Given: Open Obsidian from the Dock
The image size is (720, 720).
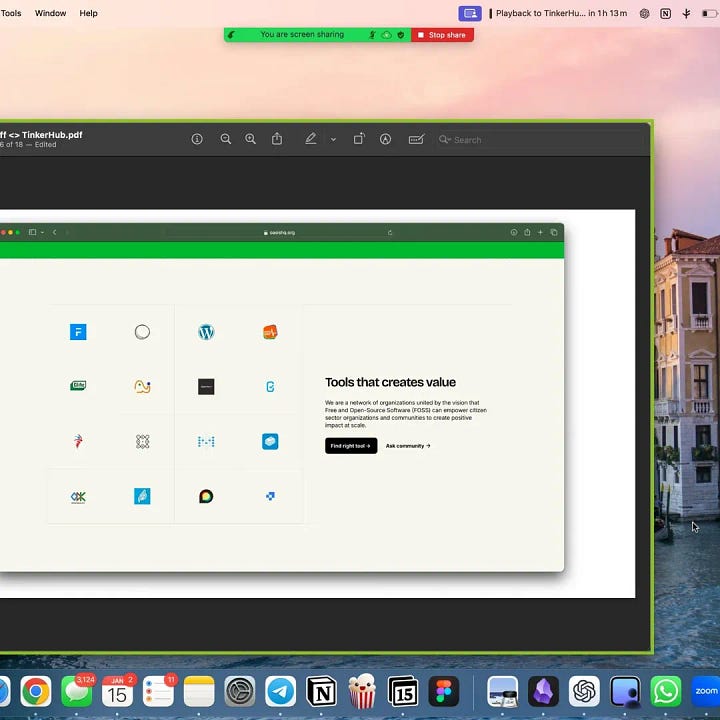Looking at the screenshot, I should click(x=544, y=691).
